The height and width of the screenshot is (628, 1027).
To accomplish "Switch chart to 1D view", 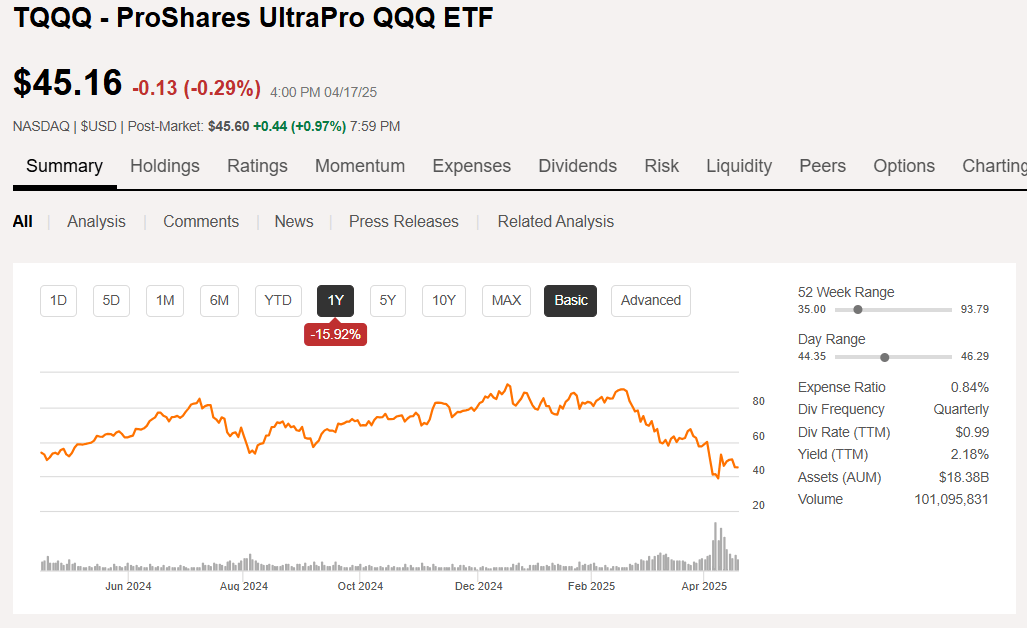I will [x=58, y=300].
